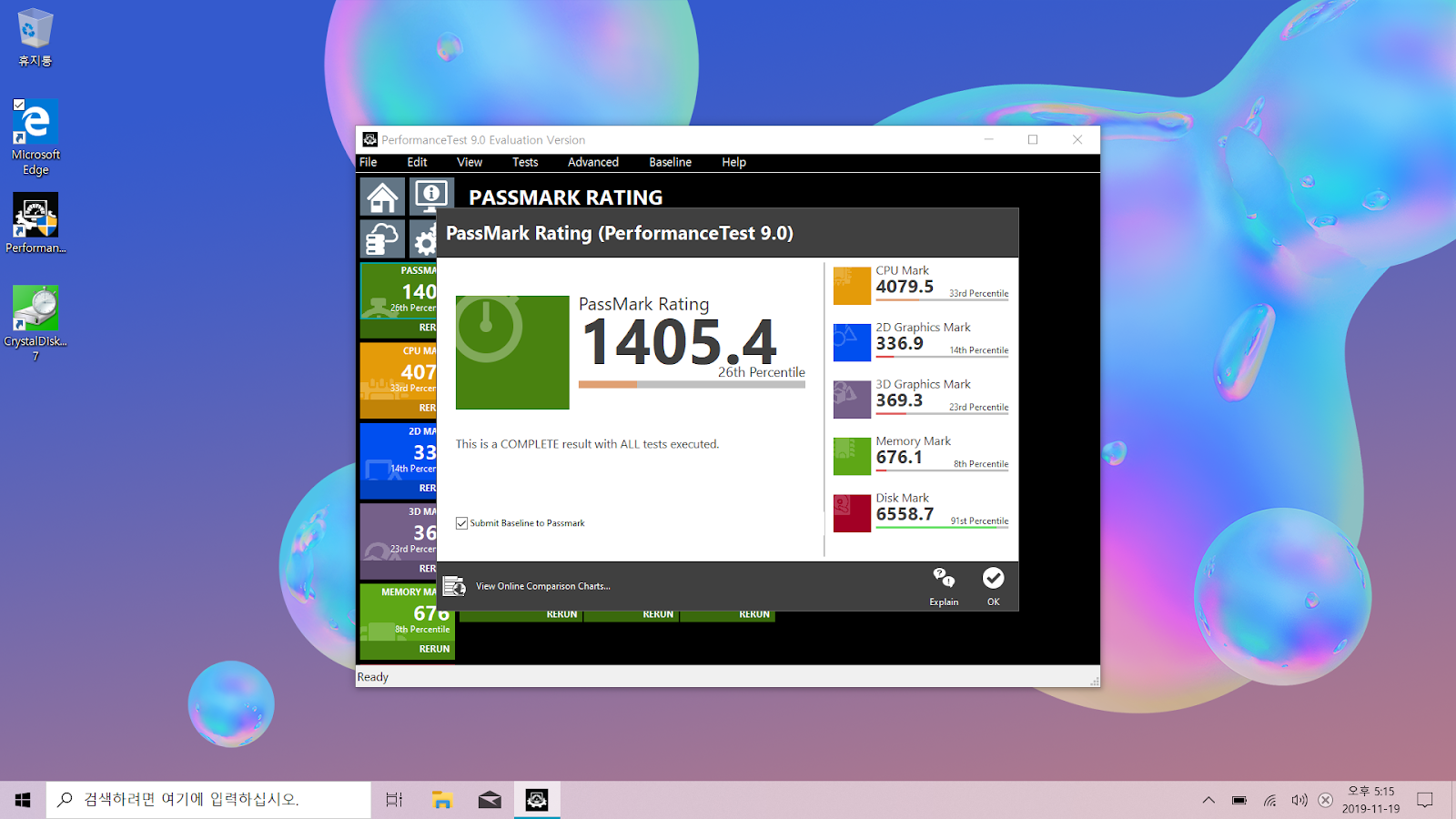Click the 'This is a COMPLETE result' message
The width and height of the screenshot is (1456, 819).
587,444
